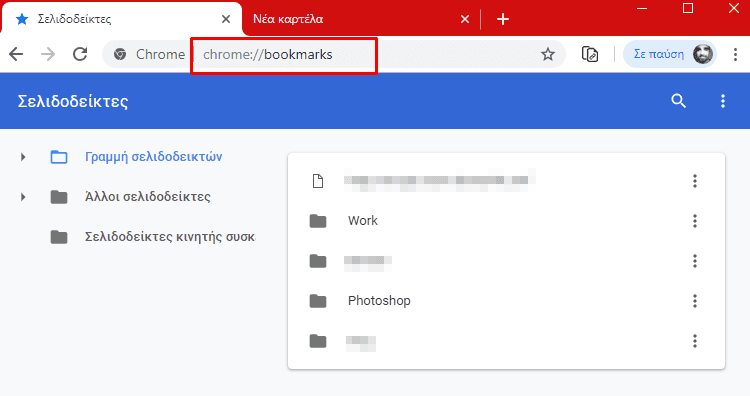The image size is (750, 396).
Task: Open more actions for the Photoshop folder
Action: (695, 301)
